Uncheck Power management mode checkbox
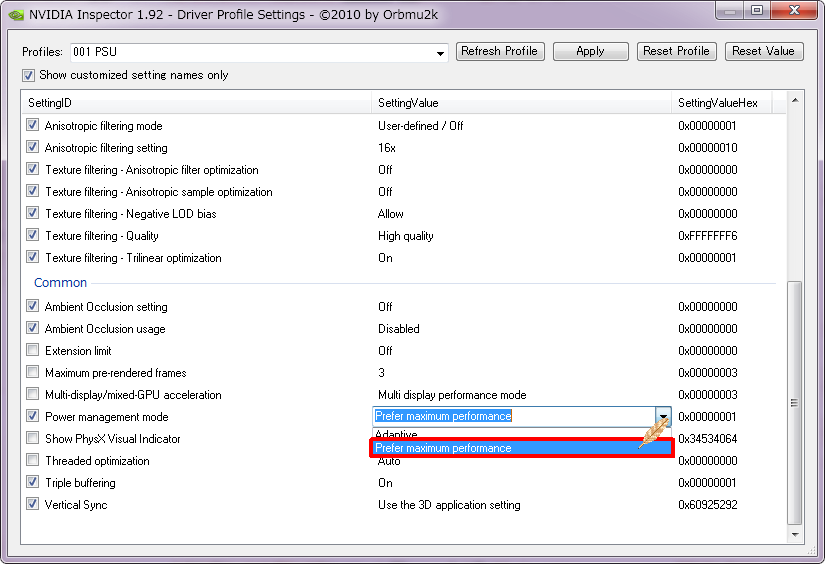The image size is (825, 564). [33, 416]
